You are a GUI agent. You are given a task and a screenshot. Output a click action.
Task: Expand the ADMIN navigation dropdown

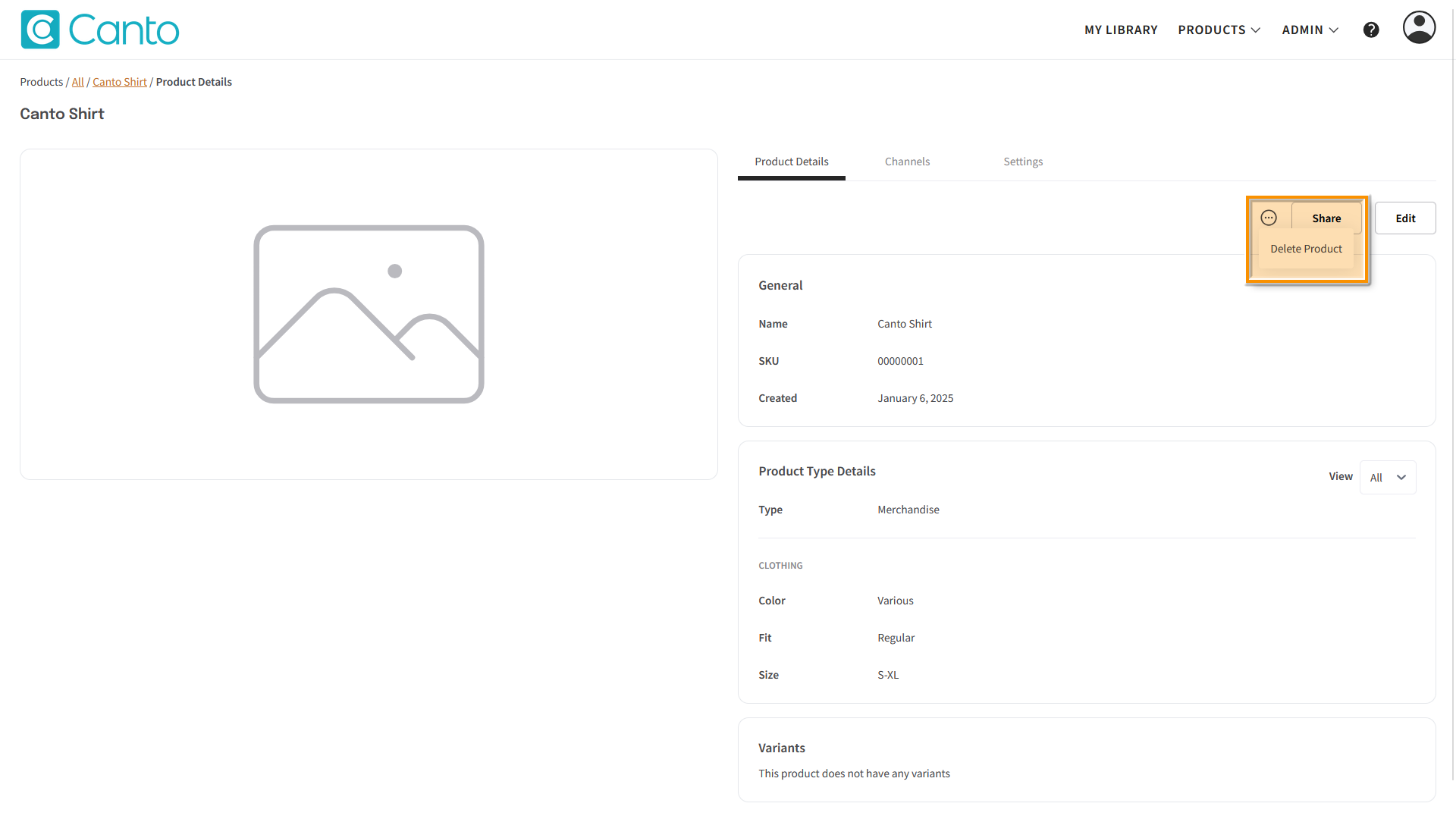click(1310, 30)
